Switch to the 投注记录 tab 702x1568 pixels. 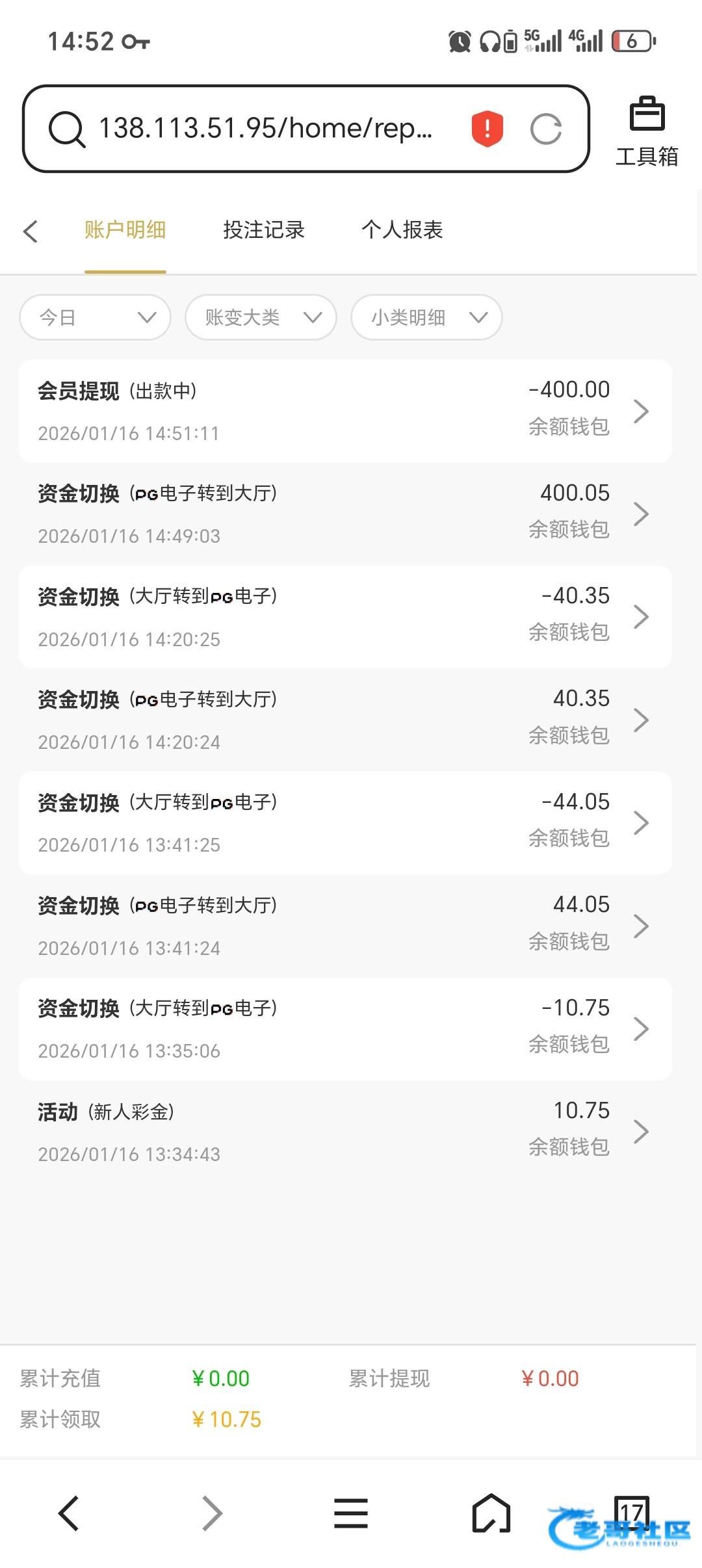coord(264,230)
